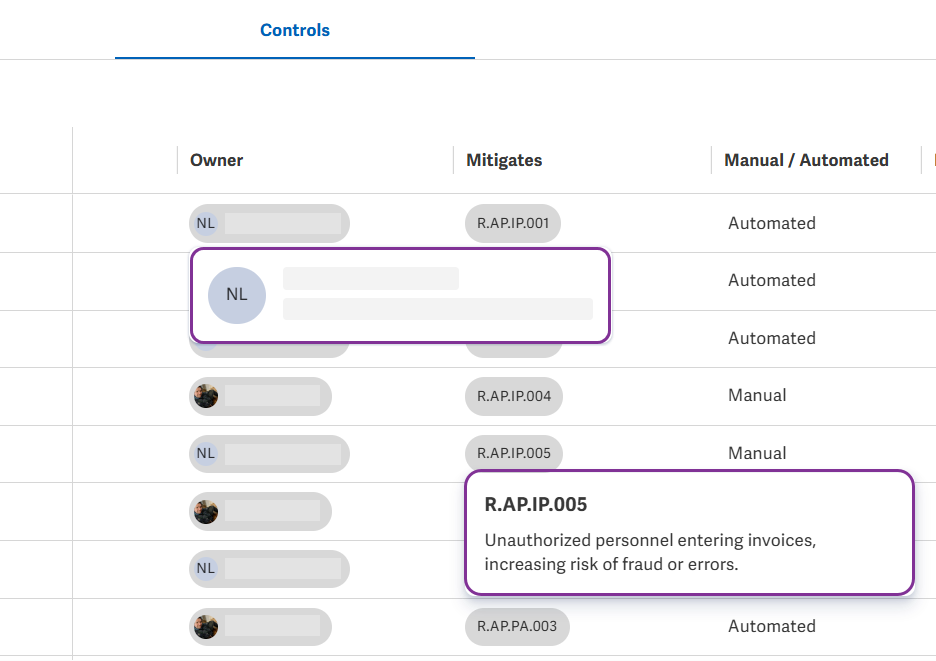The image size is (936, 661).
Task: Switch to the Controls tab
Action: [295, 30]
